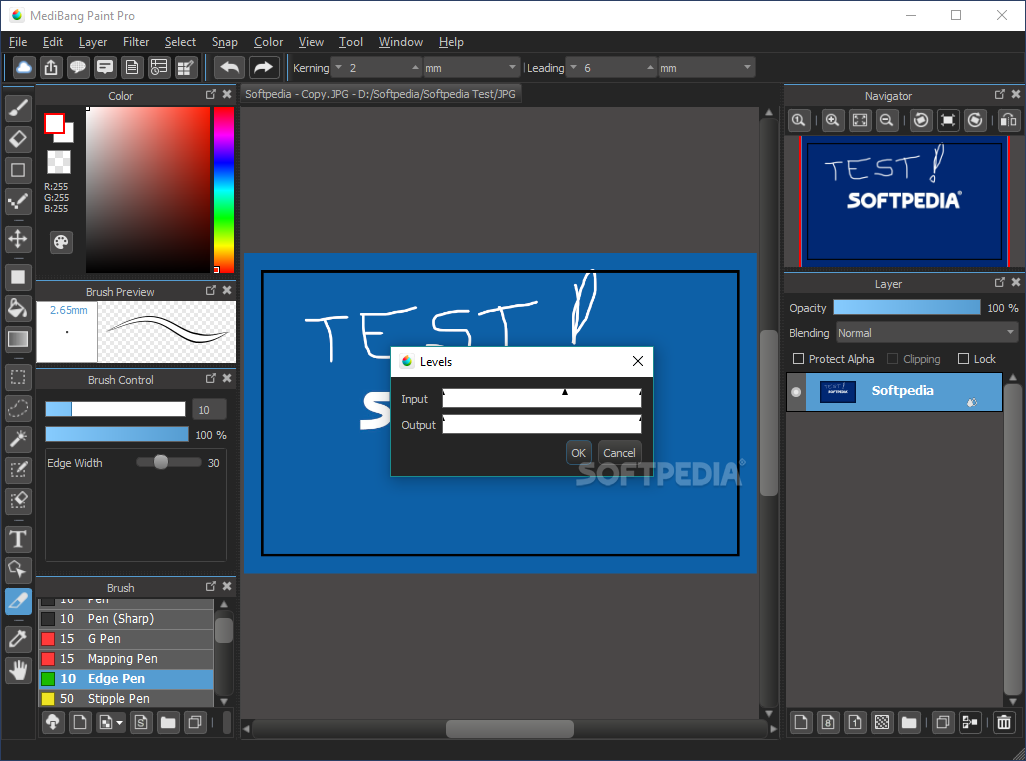Image resolution: width=1026 pixels, height=761 pixels.
Task: Close the Brush Preview panel
Action: (226, 290)
